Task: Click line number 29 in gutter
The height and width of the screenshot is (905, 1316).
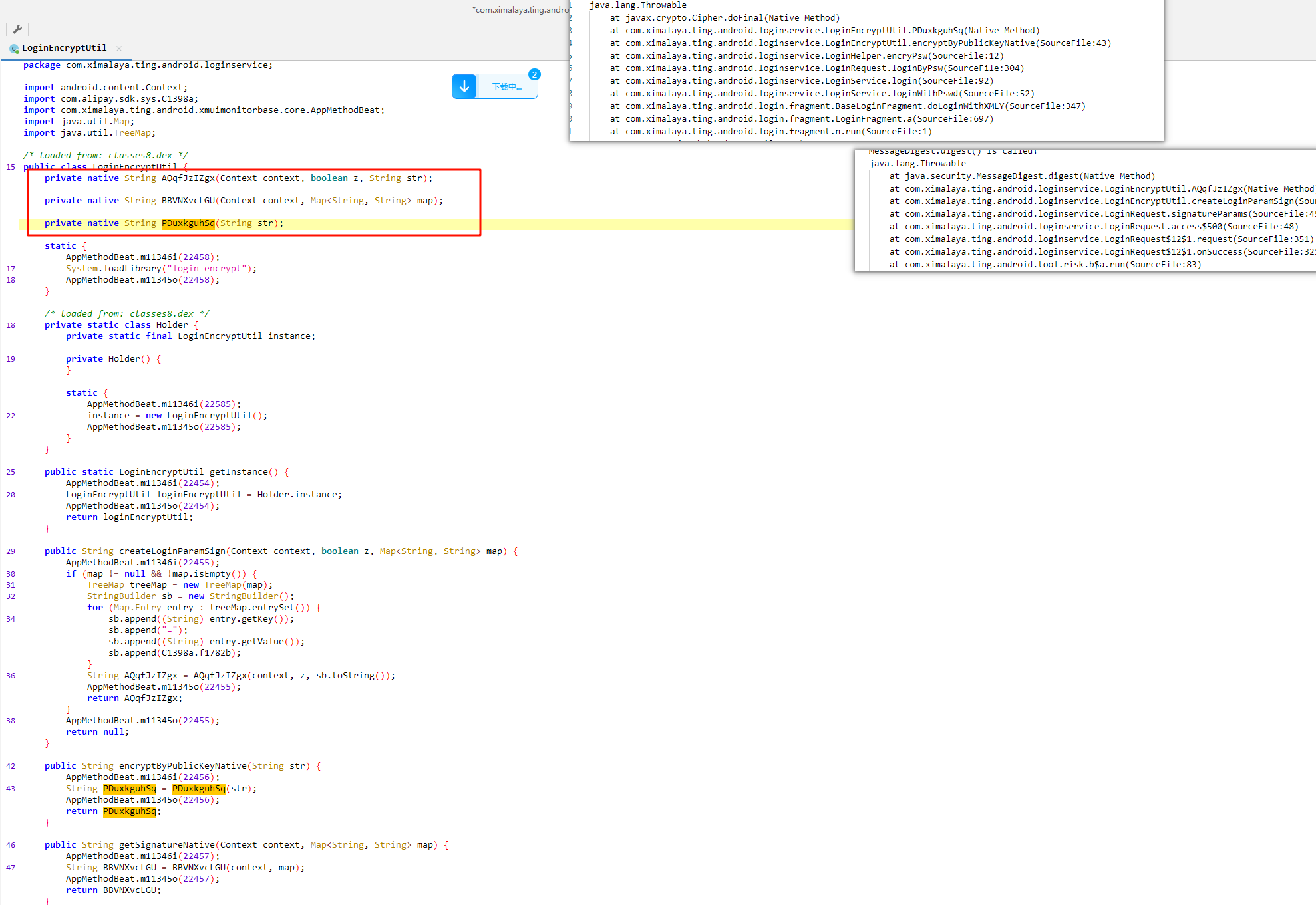Action: coord(11,551)
